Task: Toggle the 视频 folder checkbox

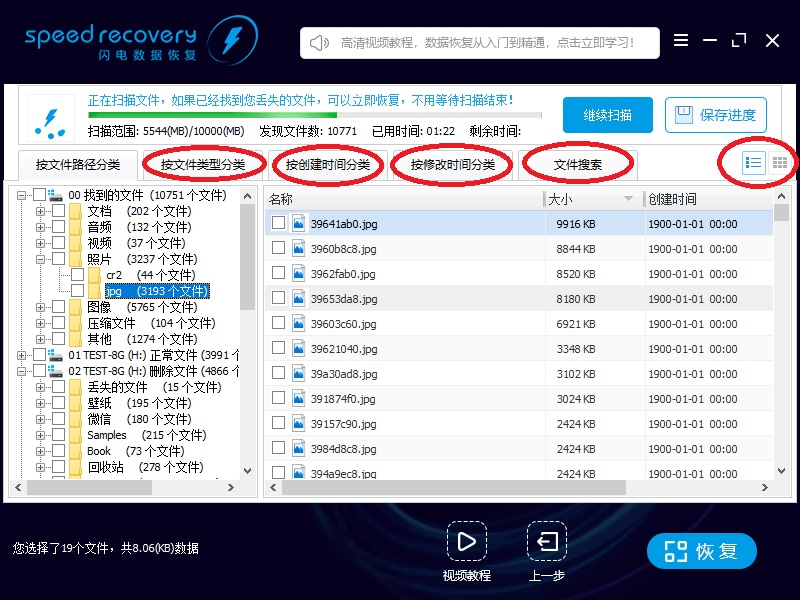Action: [59, 243]
